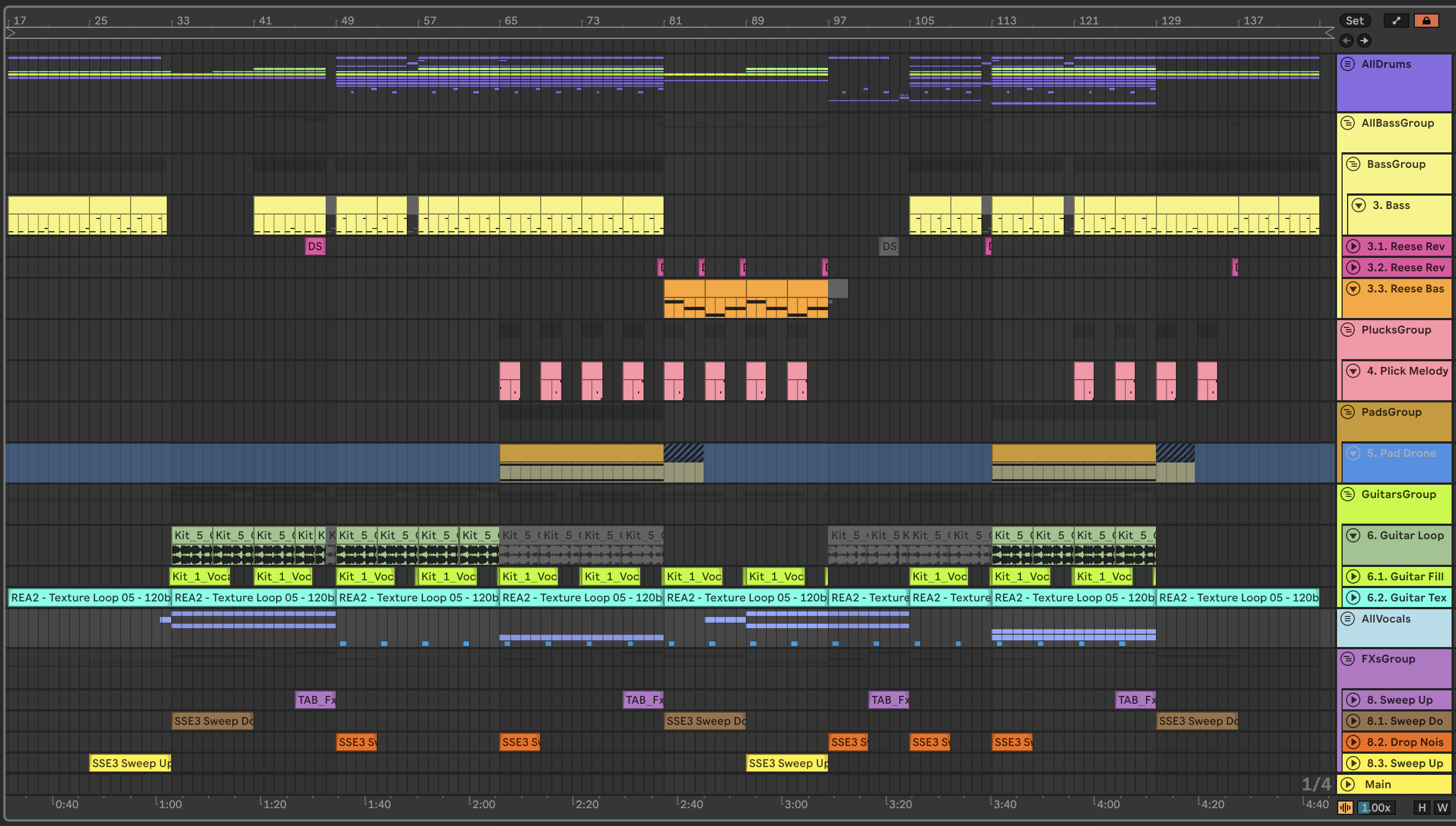Click bar 81 on the timeline ruler
The height and width of the screenshot is (826, 1456).
point(675,21)
